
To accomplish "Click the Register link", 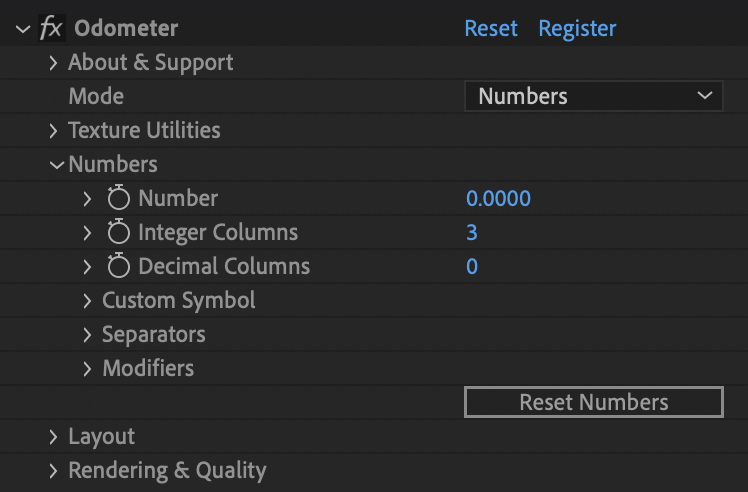I will [x=577, y=29].
